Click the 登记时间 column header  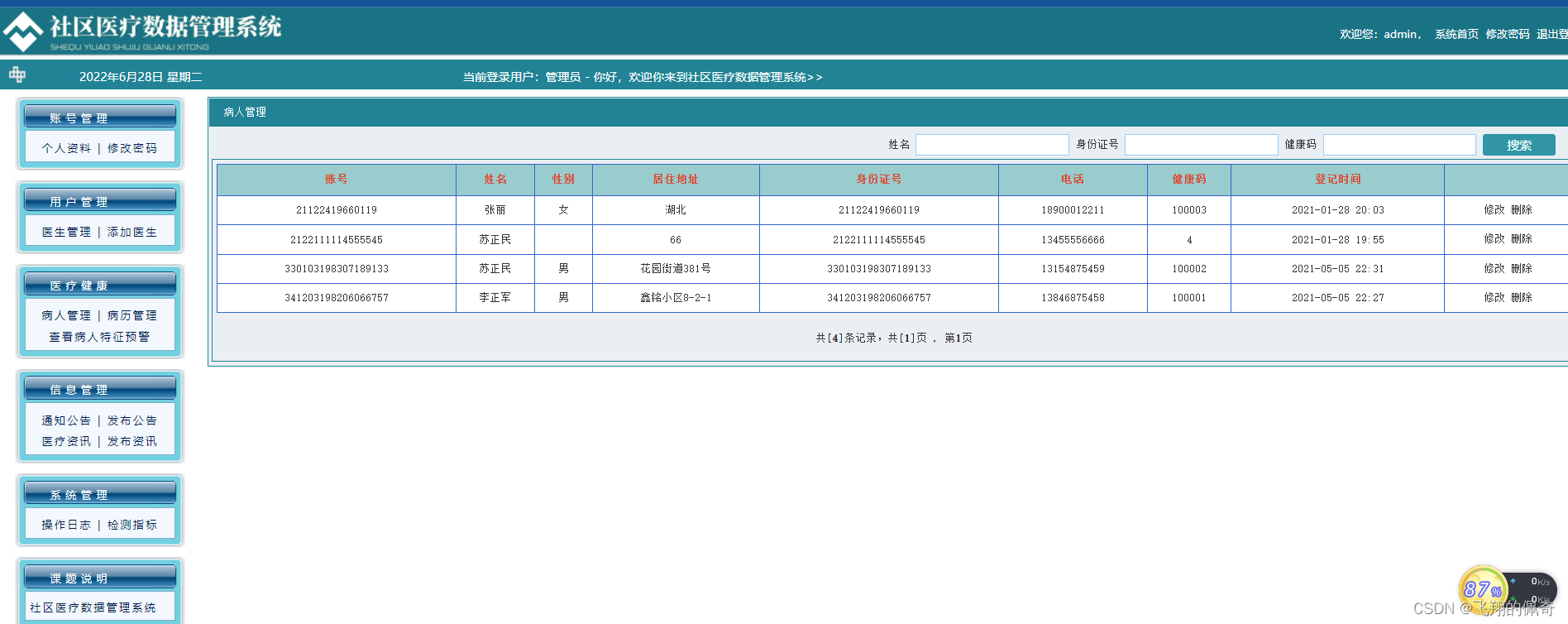point(1338,180)
